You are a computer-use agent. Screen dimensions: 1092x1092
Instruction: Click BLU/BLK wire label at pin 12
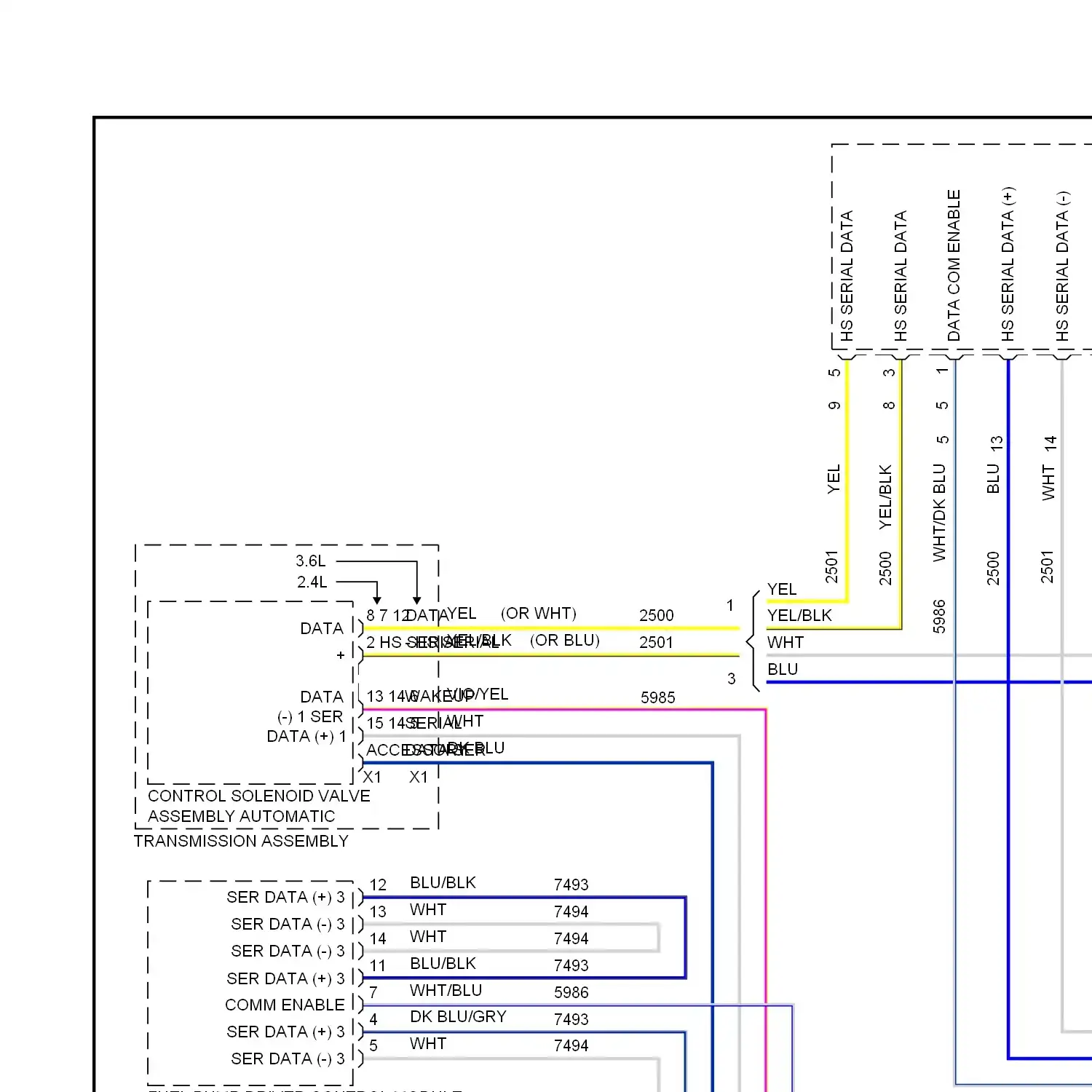click(443, 883)
